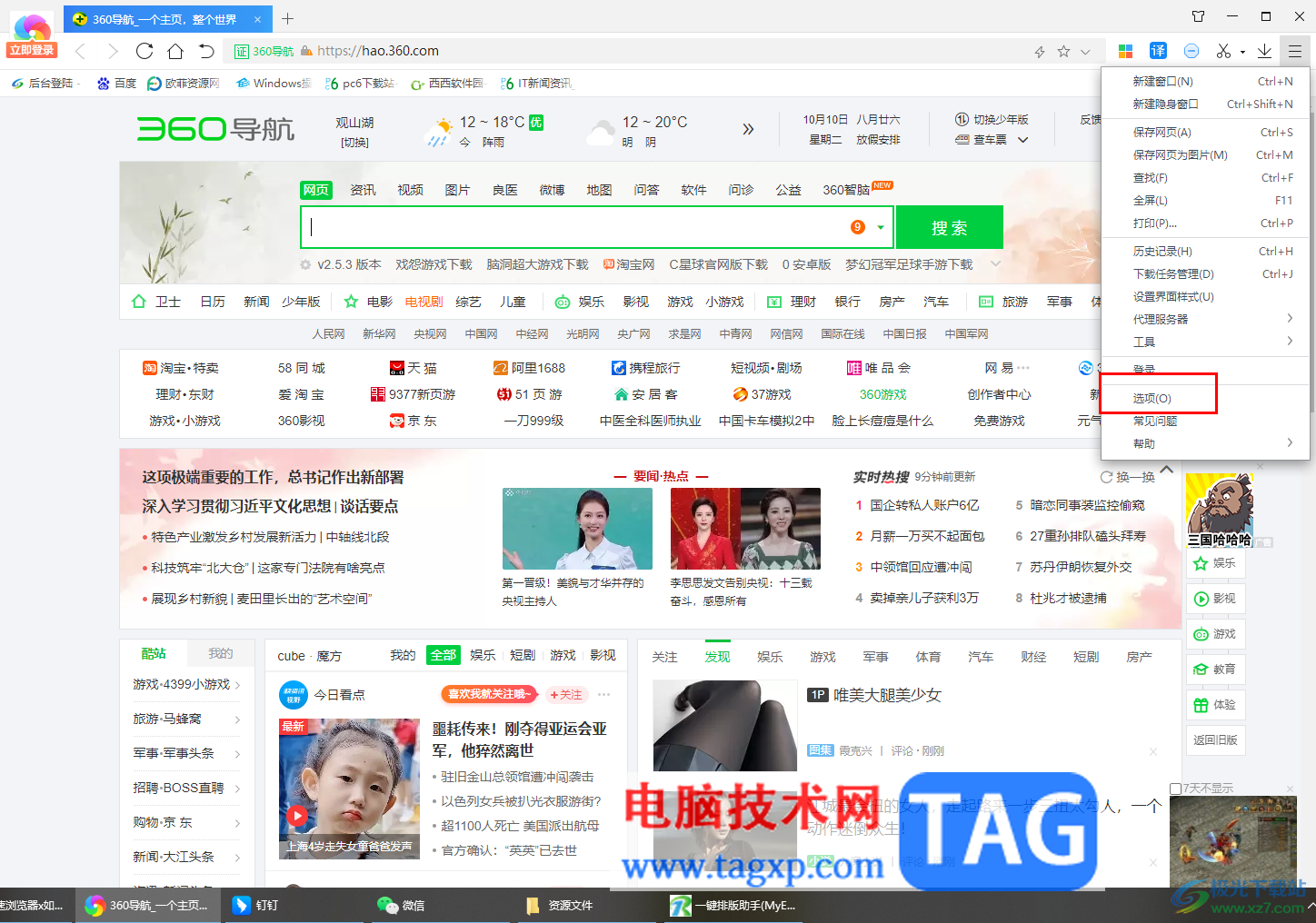The image size is (1316, 923).
Task: Expand the hot search links chevron
Action: tap(995, 264)
